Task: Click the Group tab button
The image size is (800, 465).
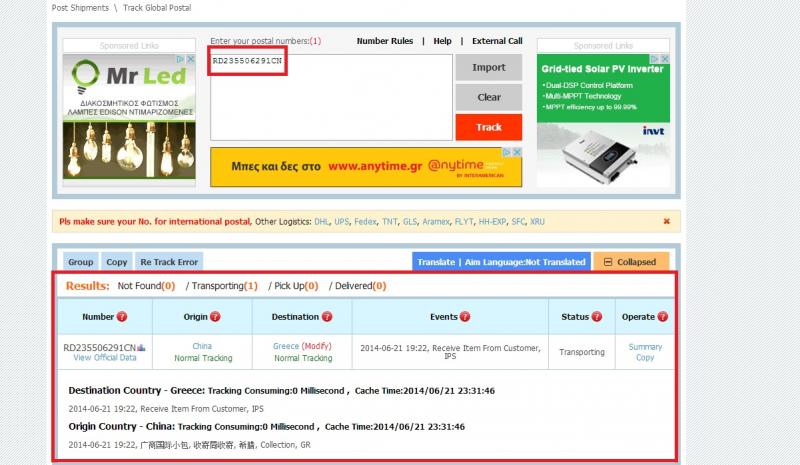Action: click(81, 262)
